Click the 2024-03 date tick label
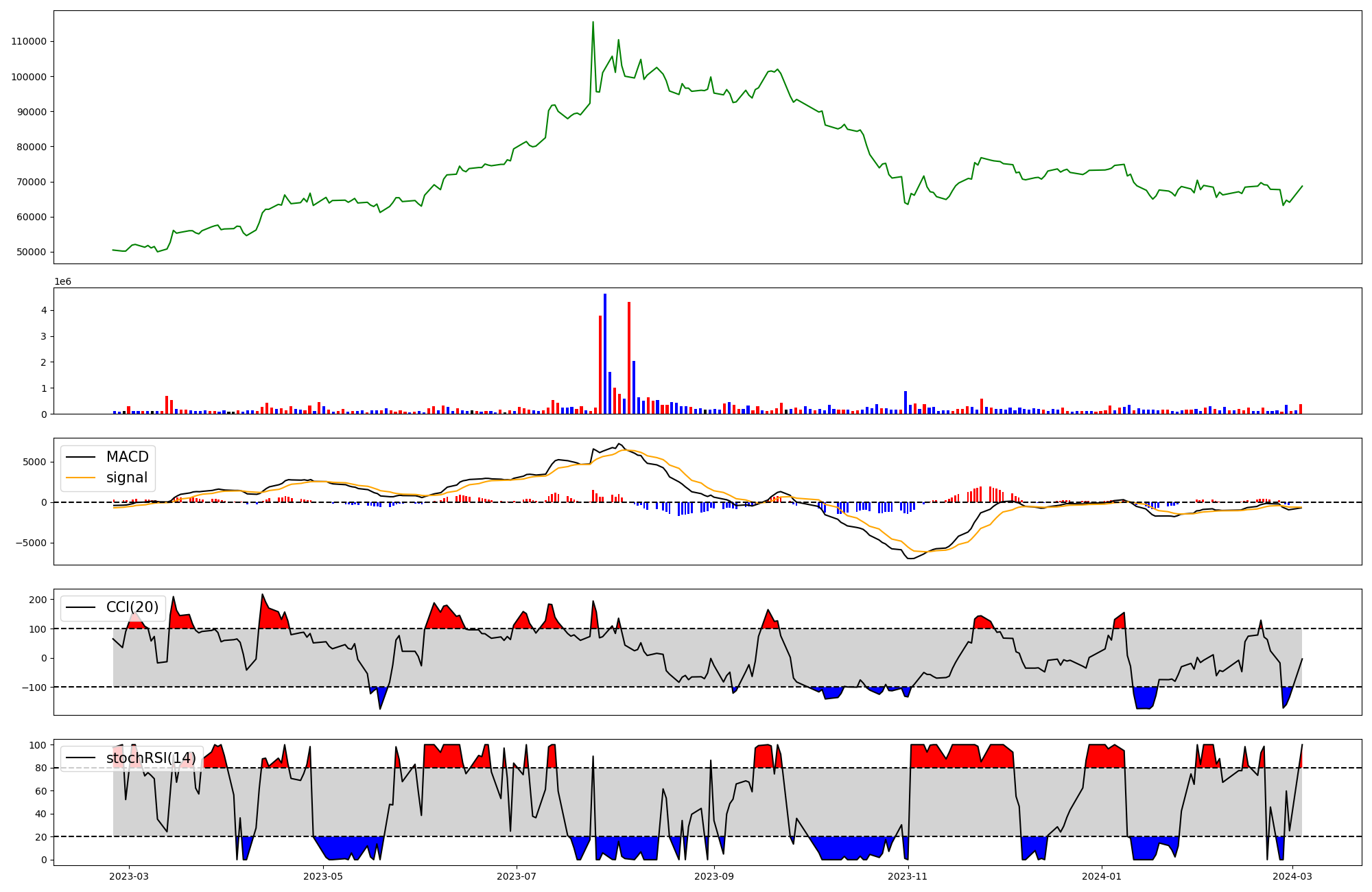The height and width of the screenshot is (892, 1372). (x=1292, y=876)
